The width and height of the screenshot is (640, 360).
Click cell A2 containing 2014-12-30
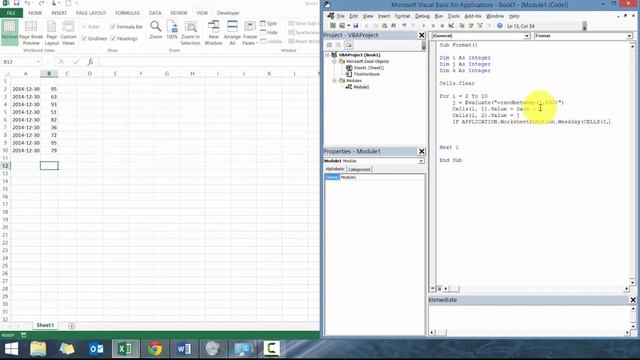tap(26, 89)
